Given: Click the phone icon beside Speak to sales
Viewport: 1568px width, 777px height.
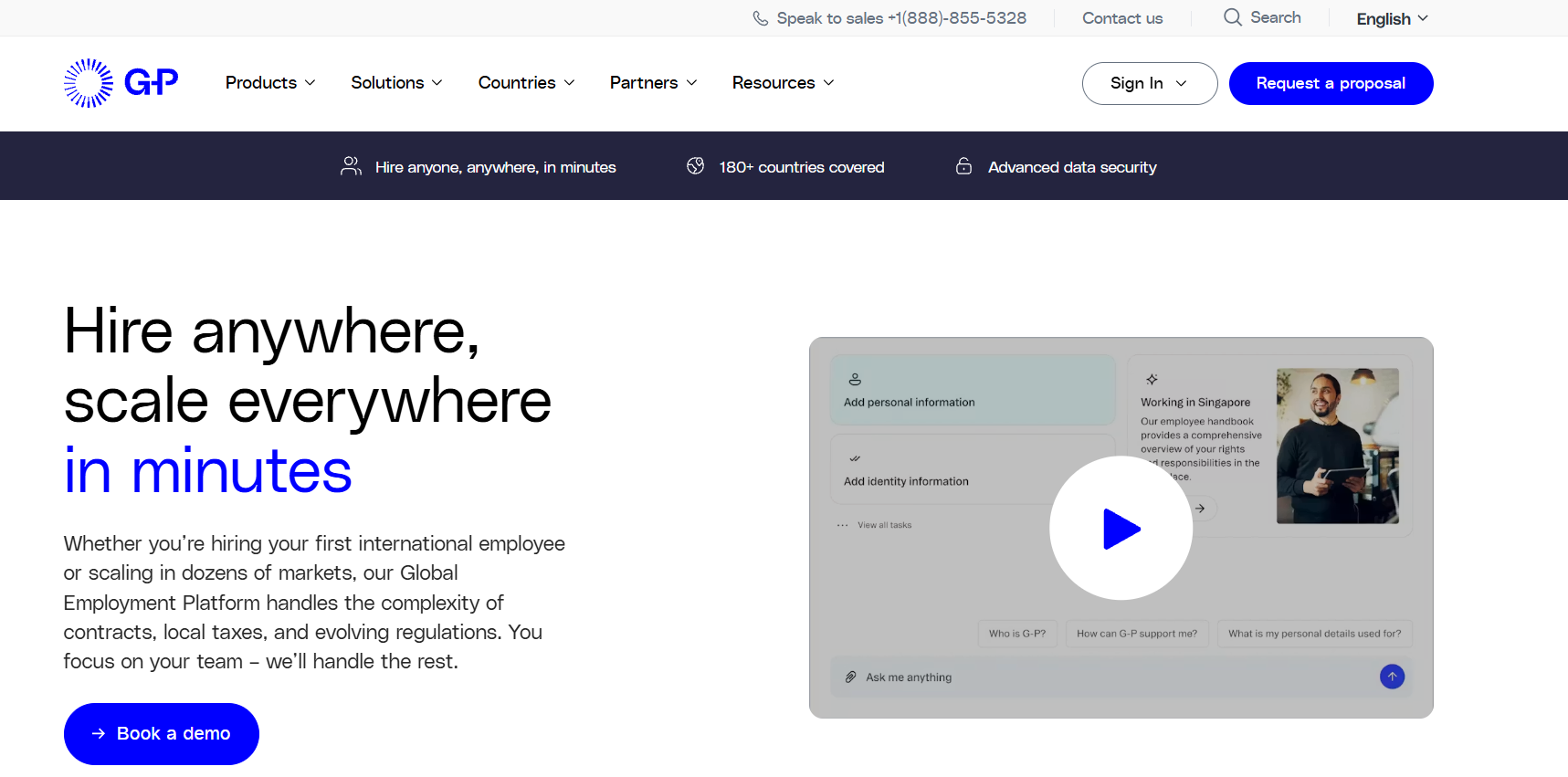Looking at the screenshot, I should [760, 18].
